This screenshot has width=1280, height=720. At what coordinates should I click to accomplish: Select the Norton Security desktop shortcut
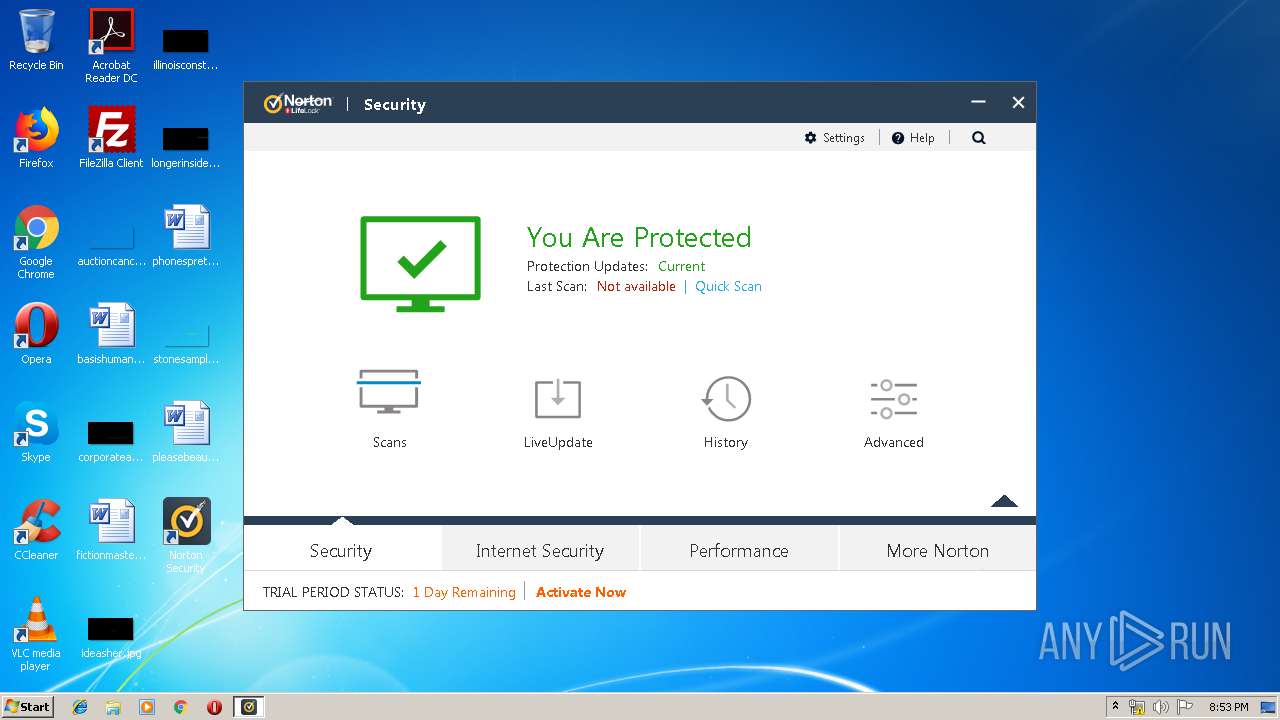pyautogui.click(x=186, y=536)
